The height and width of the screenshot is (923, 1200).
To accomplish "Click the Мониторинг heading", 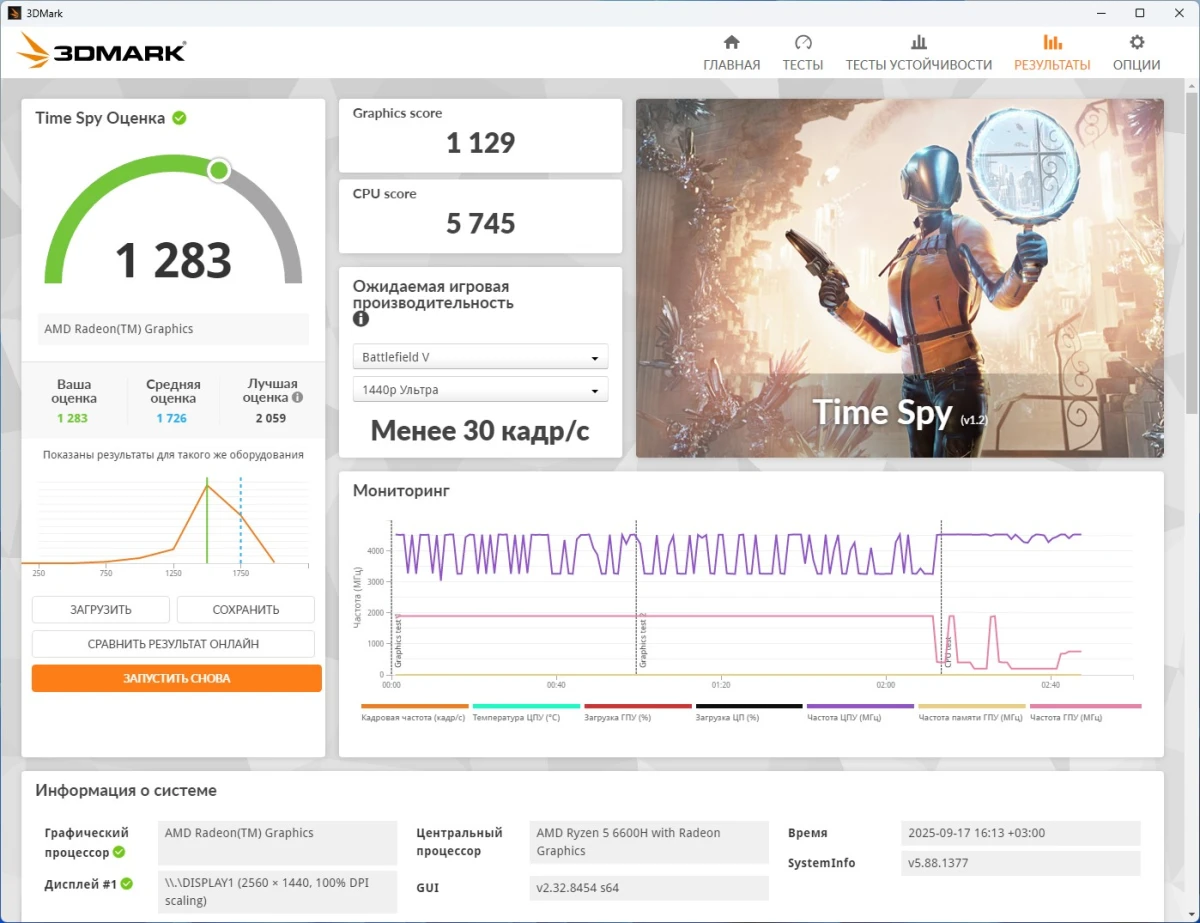I will click(401, 491).
